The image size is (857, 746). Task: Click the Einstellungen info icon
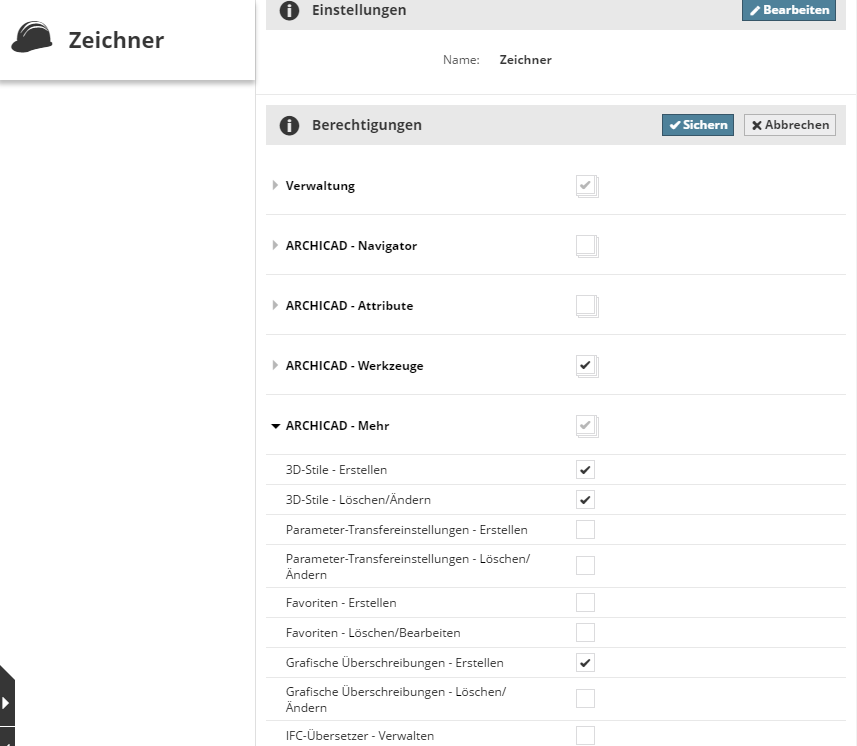click(x=289, y=10)
